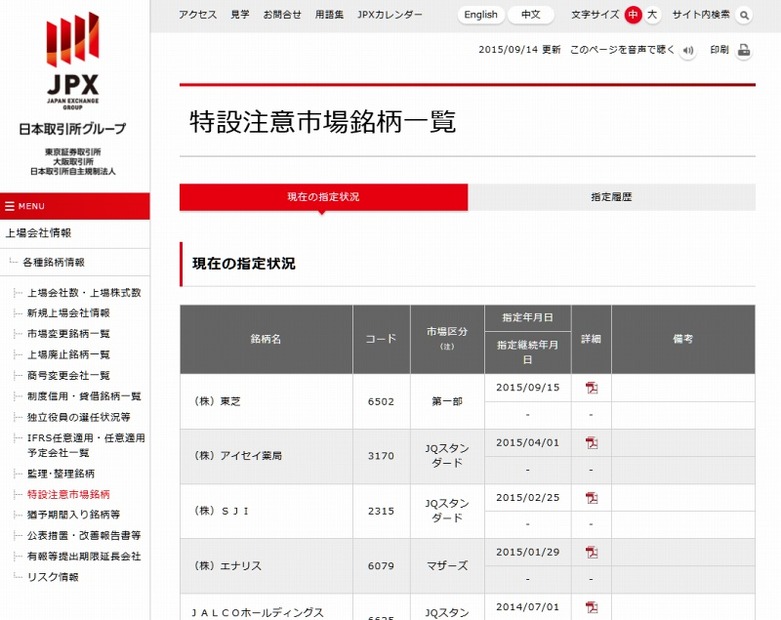Click the printer icon

pos(744,50)
